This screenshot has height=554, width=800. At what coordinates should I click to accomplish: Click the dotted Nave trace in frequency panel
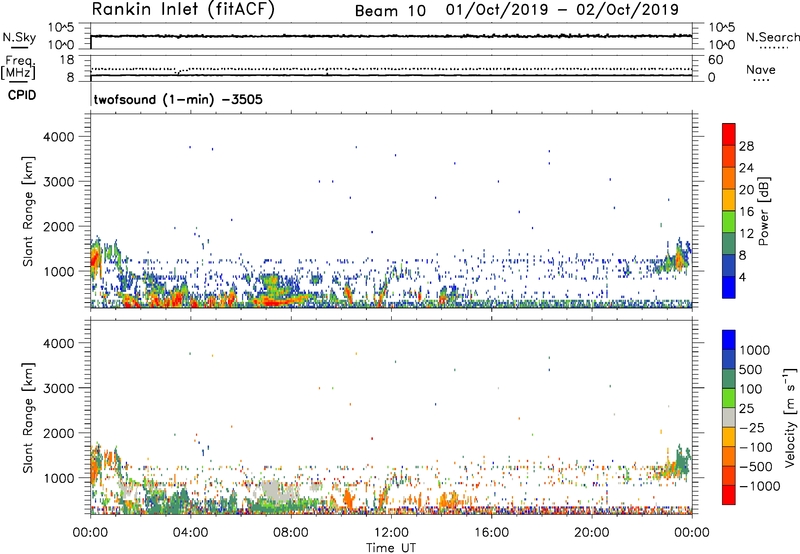pos(391,69)
